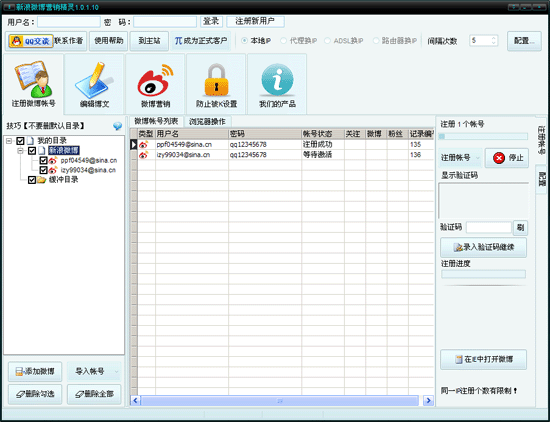Click the 注册成功 status cell
This screenshot has width=550, height=422.
322,145
